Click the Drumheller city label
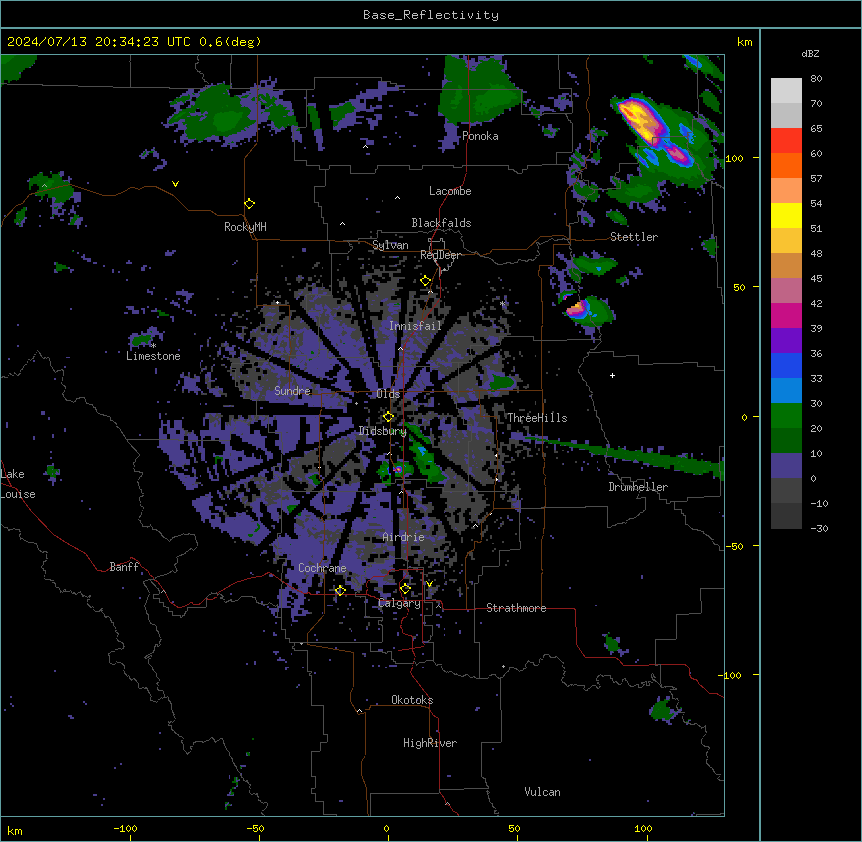862x842 pixels. [638, 487]
